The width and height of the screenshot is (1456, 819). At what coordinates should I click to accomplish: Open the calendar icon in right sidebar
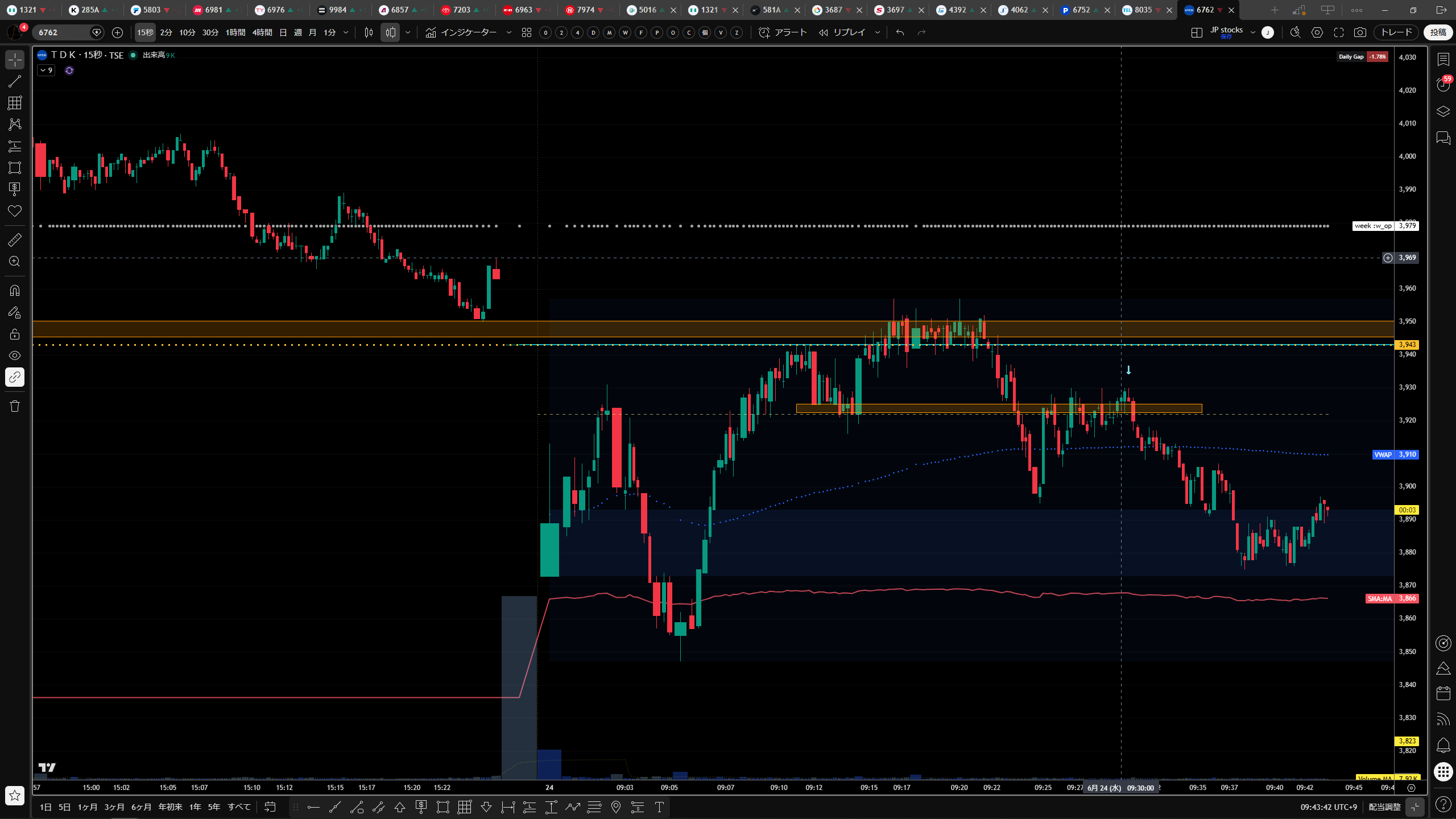coord(1443,693)
